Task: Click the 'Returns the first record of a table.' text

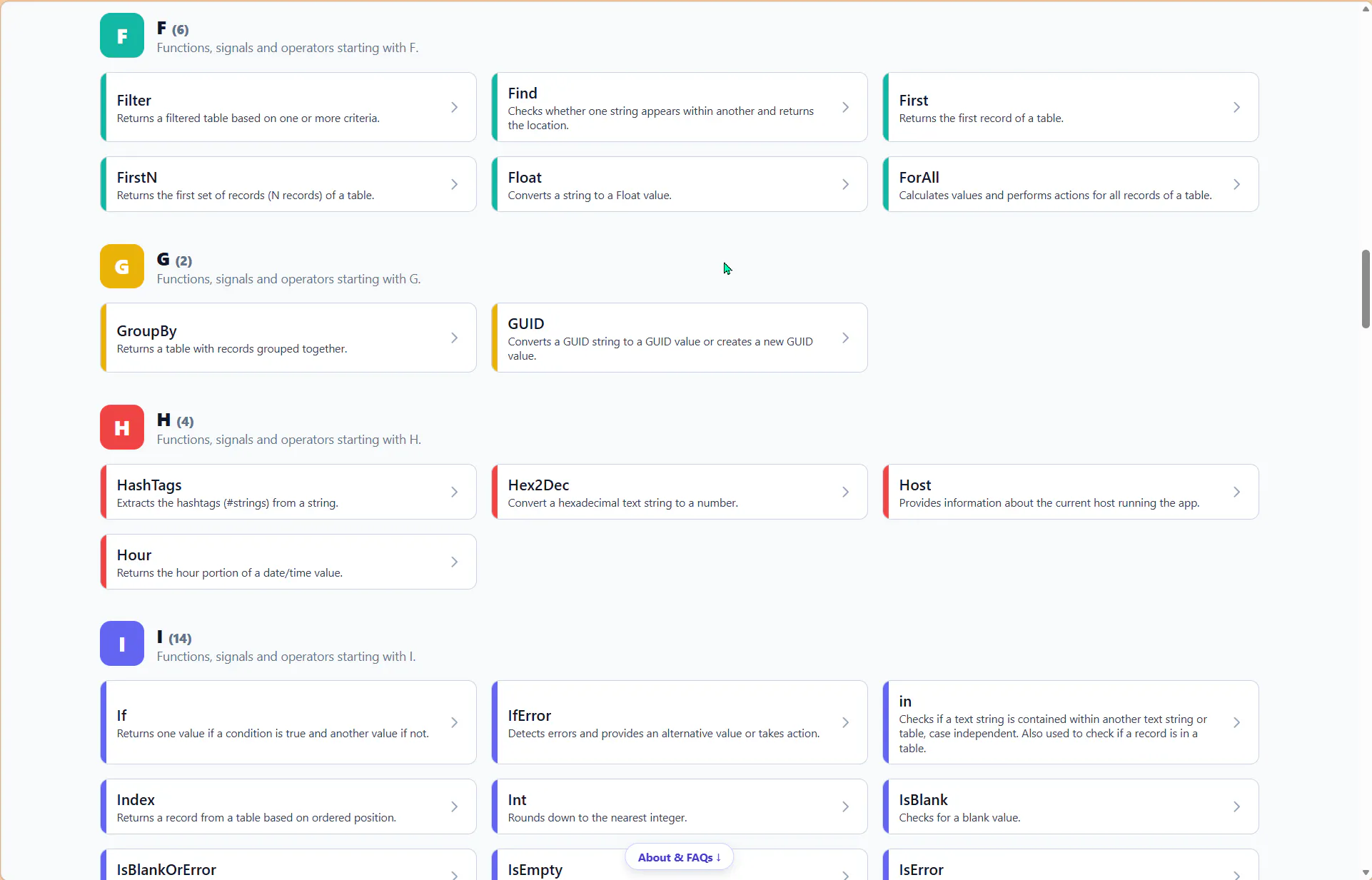Action: point(981,118)
